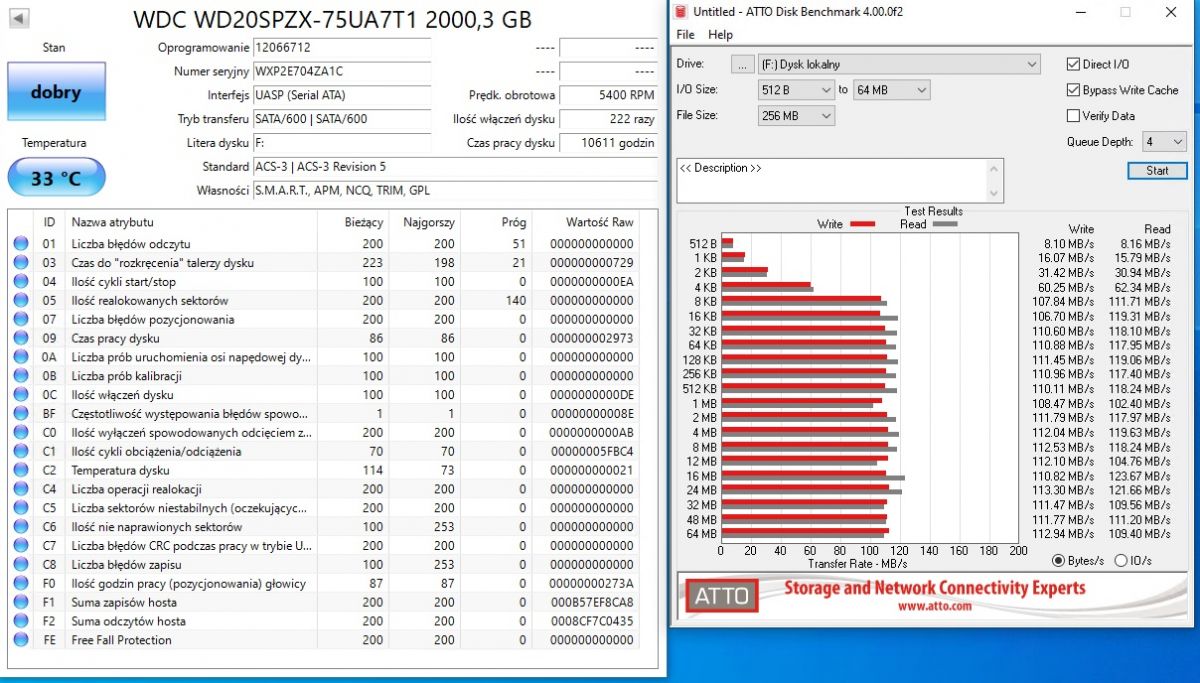Click status circle for C4 operacji realokacji
This screenshot has height=683, width=1200.
tap(21, 489)
